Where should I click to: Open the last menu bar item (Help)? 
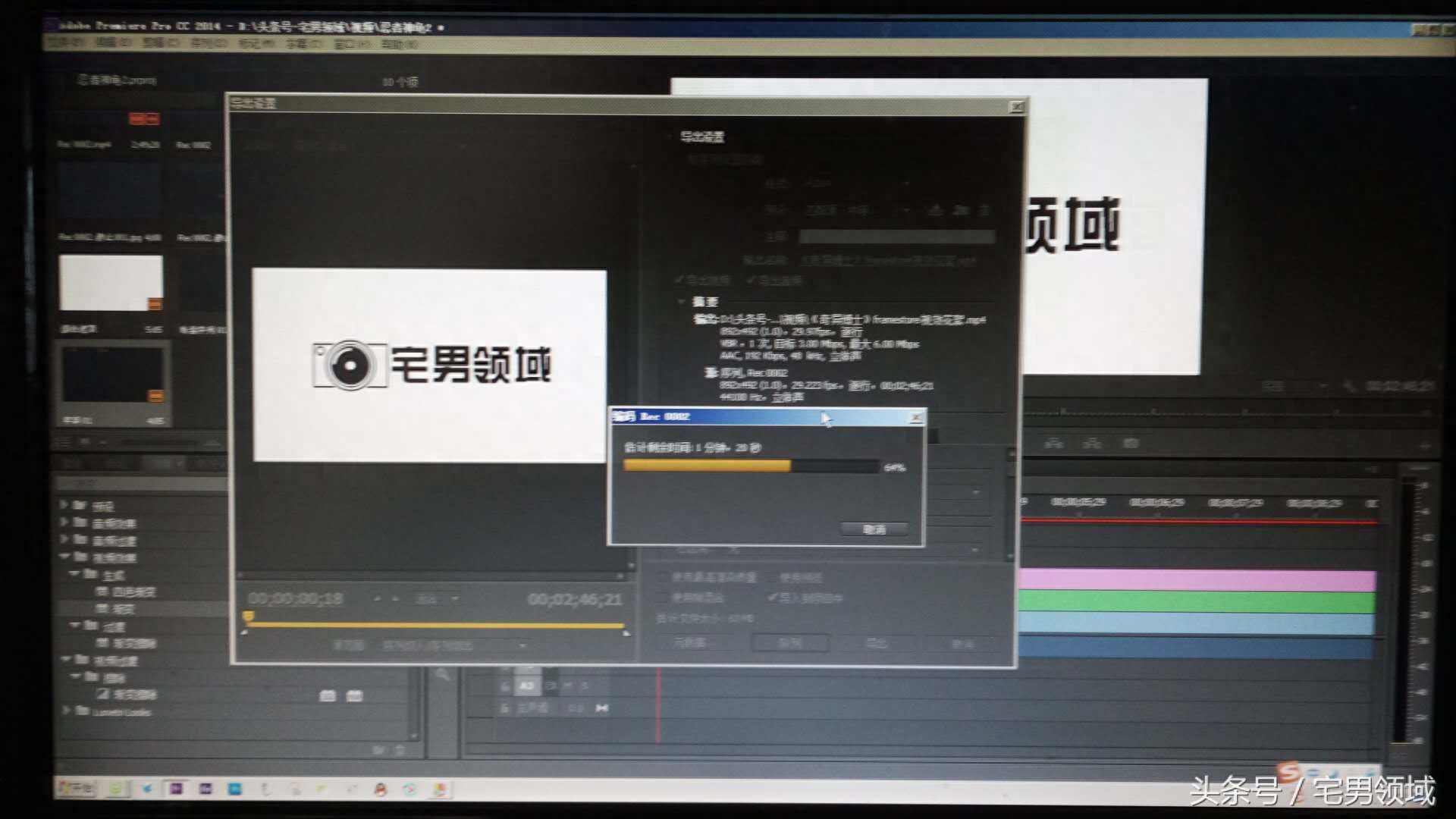coord(400,44)
